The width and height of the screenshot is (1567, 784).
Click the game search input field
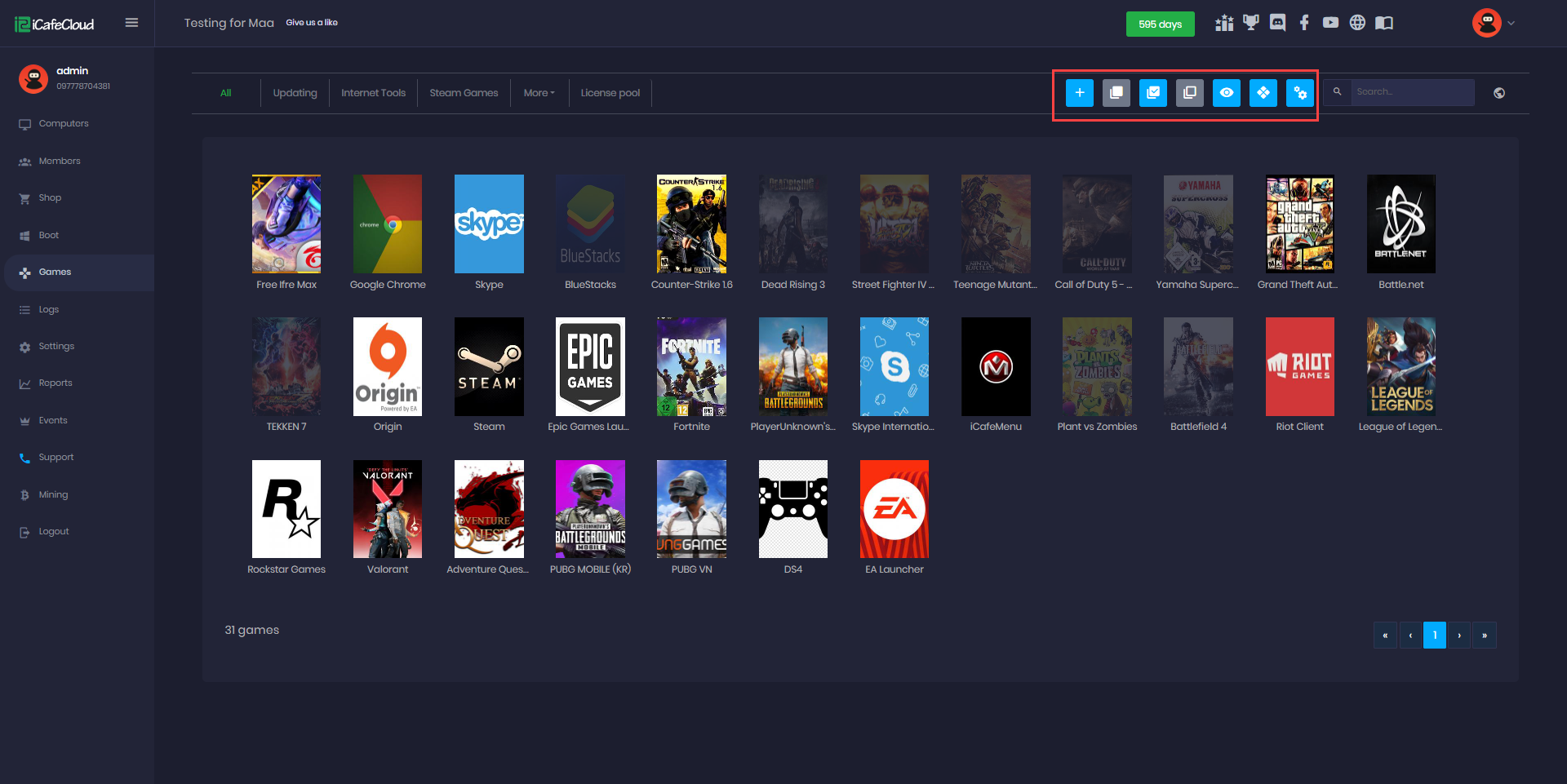click(x=1412, y=92)
